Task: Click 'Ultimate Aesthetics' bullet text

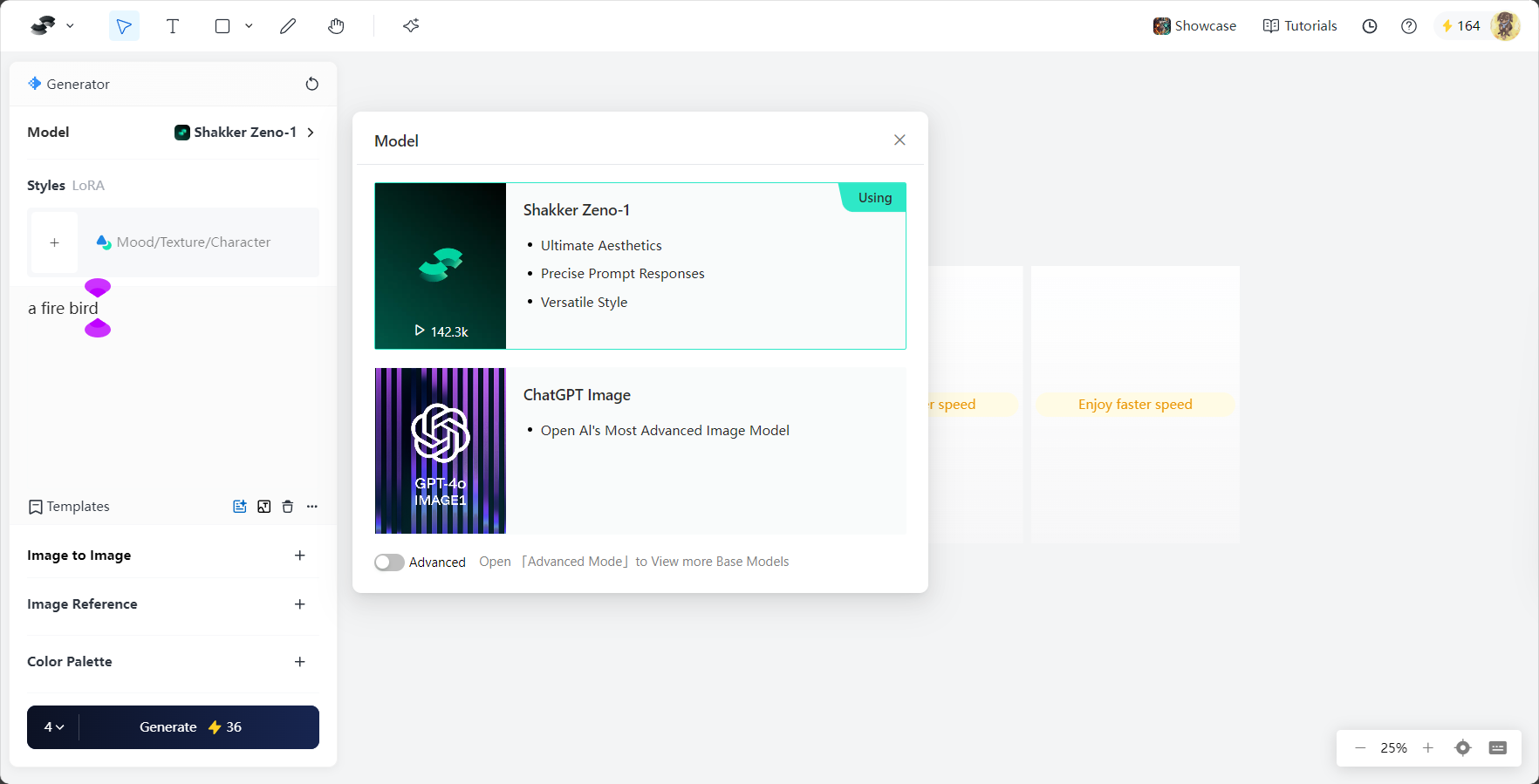Action: point(601,246)
